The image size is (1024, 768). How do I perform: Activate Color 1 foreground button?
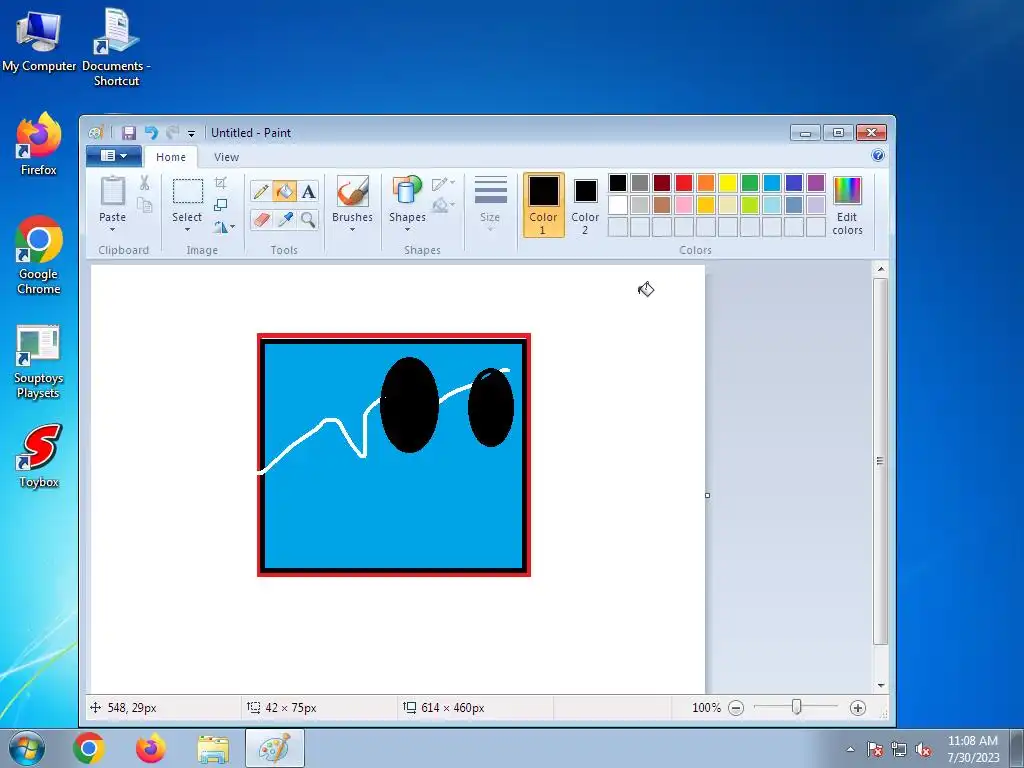click(x=543, y=204)
